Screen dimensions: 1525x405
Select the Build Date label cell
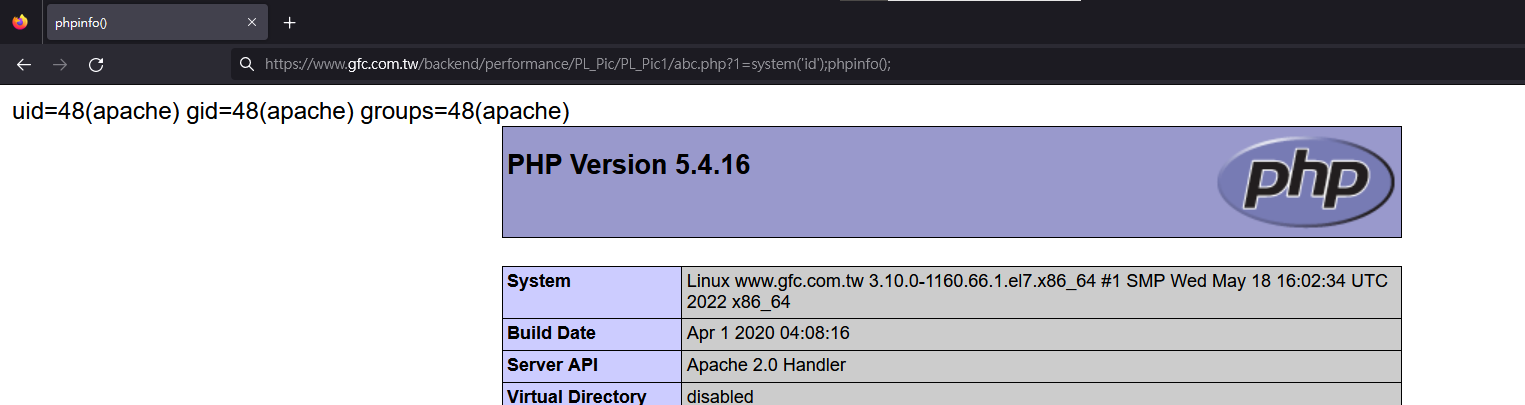[592, 334]
